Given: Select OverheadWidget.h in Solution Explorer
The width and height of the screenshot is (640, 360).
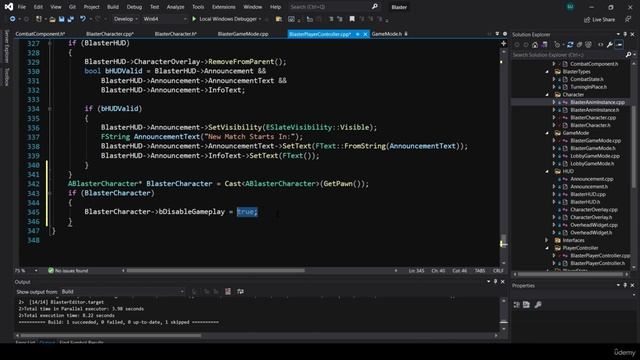Looking at the screenshot, I should point(591,233).
